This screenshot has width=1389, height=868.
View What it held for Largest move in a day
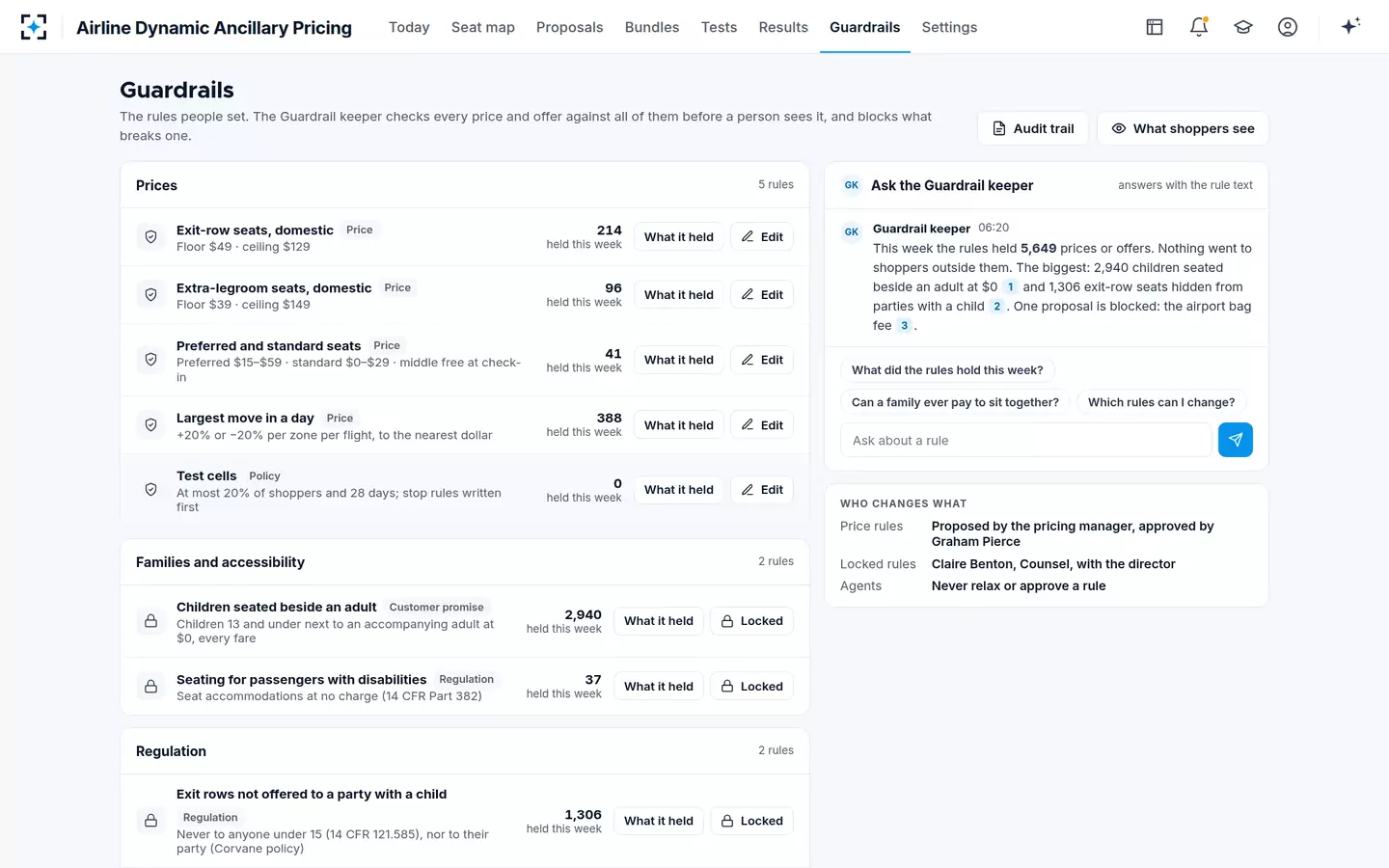pyautogui.click(x=679, y=425)
